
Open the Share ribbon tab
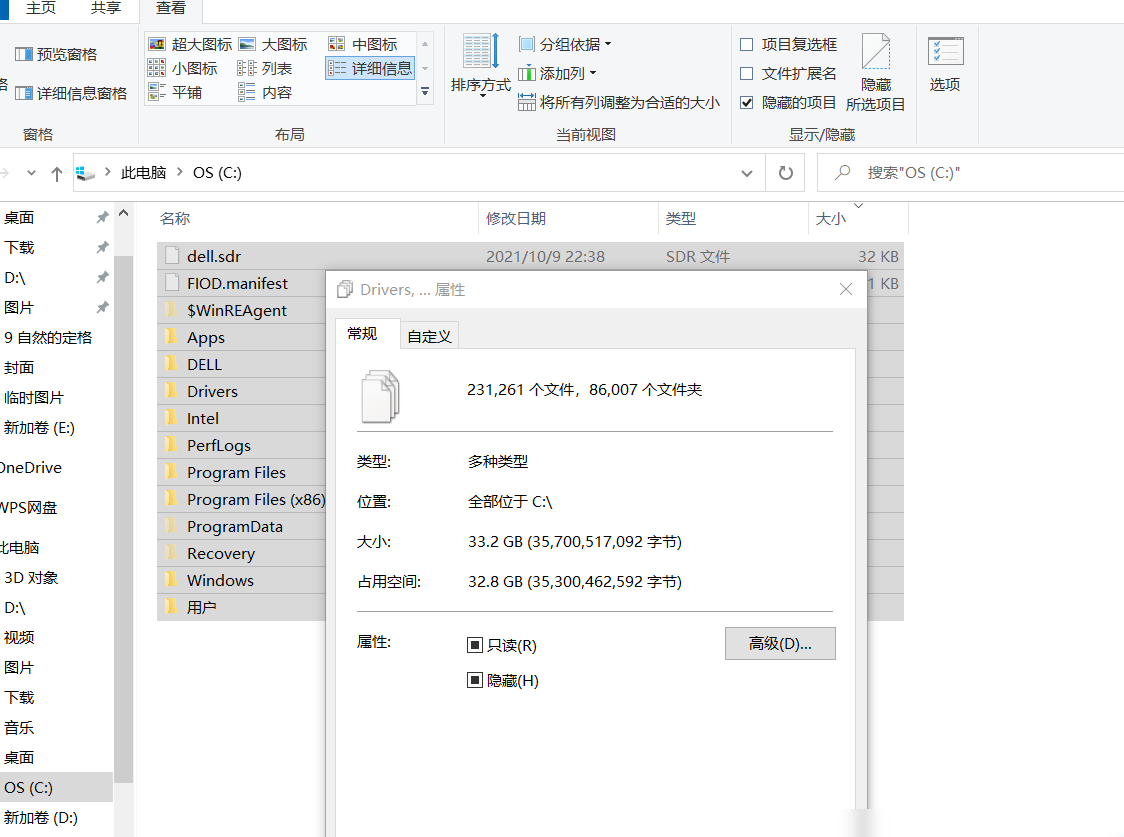tap(105, 8)
